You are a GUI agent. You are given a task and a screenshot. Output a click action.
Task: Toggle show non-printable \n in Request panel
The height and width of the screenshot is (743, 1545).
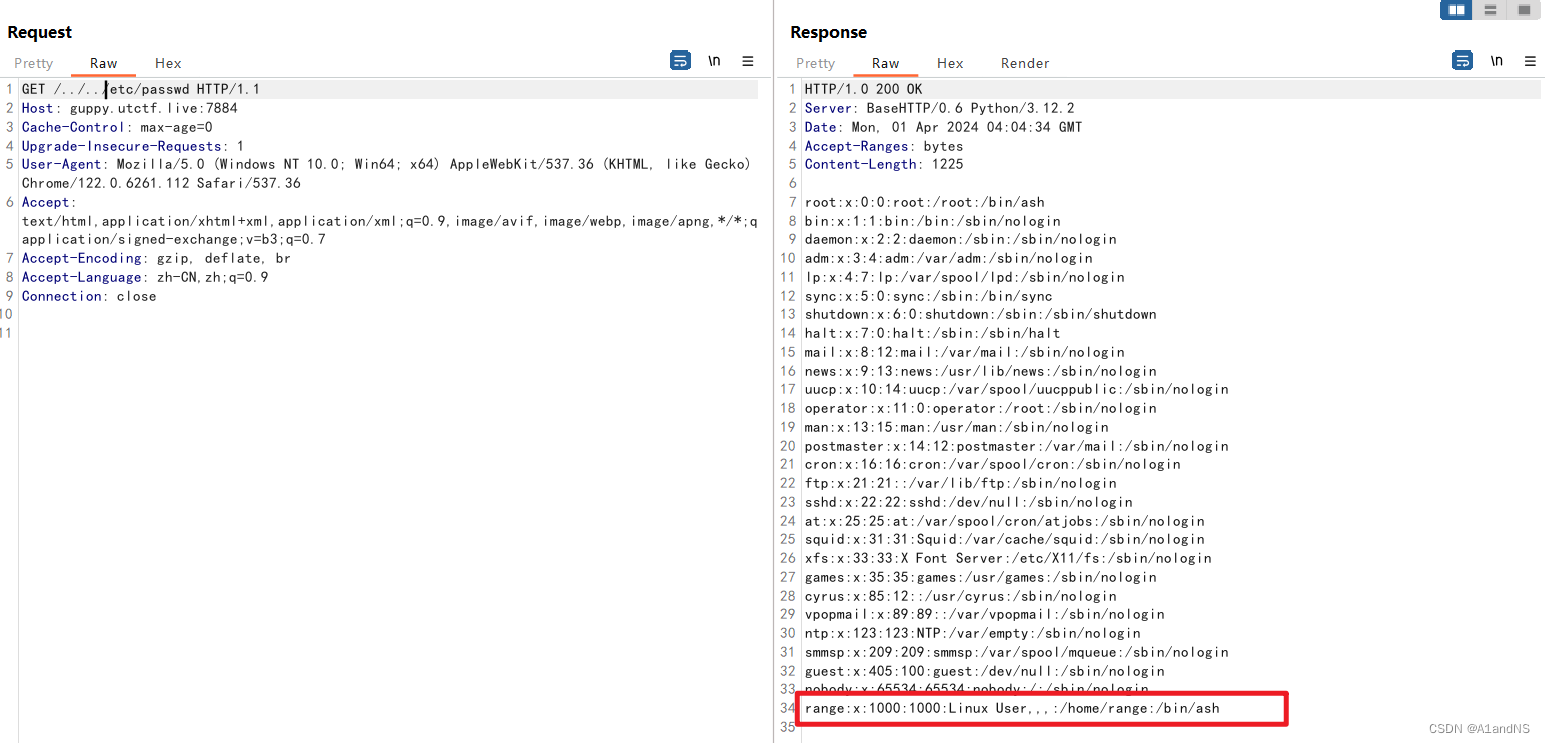click(x=714, y=61)
